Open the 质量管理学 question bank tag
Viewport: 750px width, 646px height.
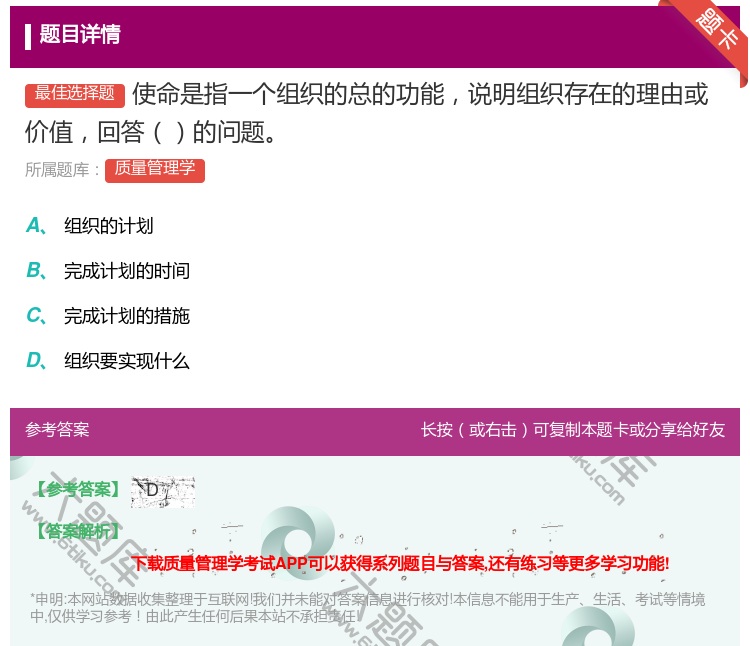[154, 170]
